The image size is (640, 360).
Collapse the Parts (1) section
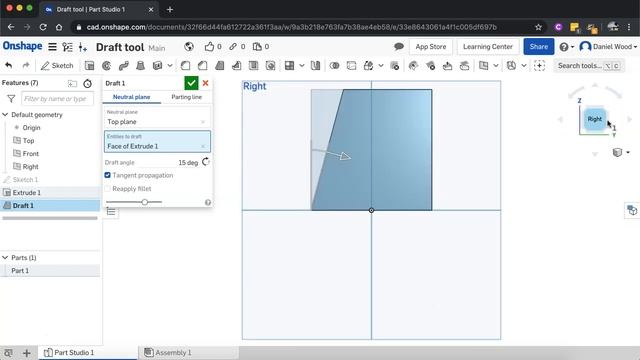tap(5, 258)
